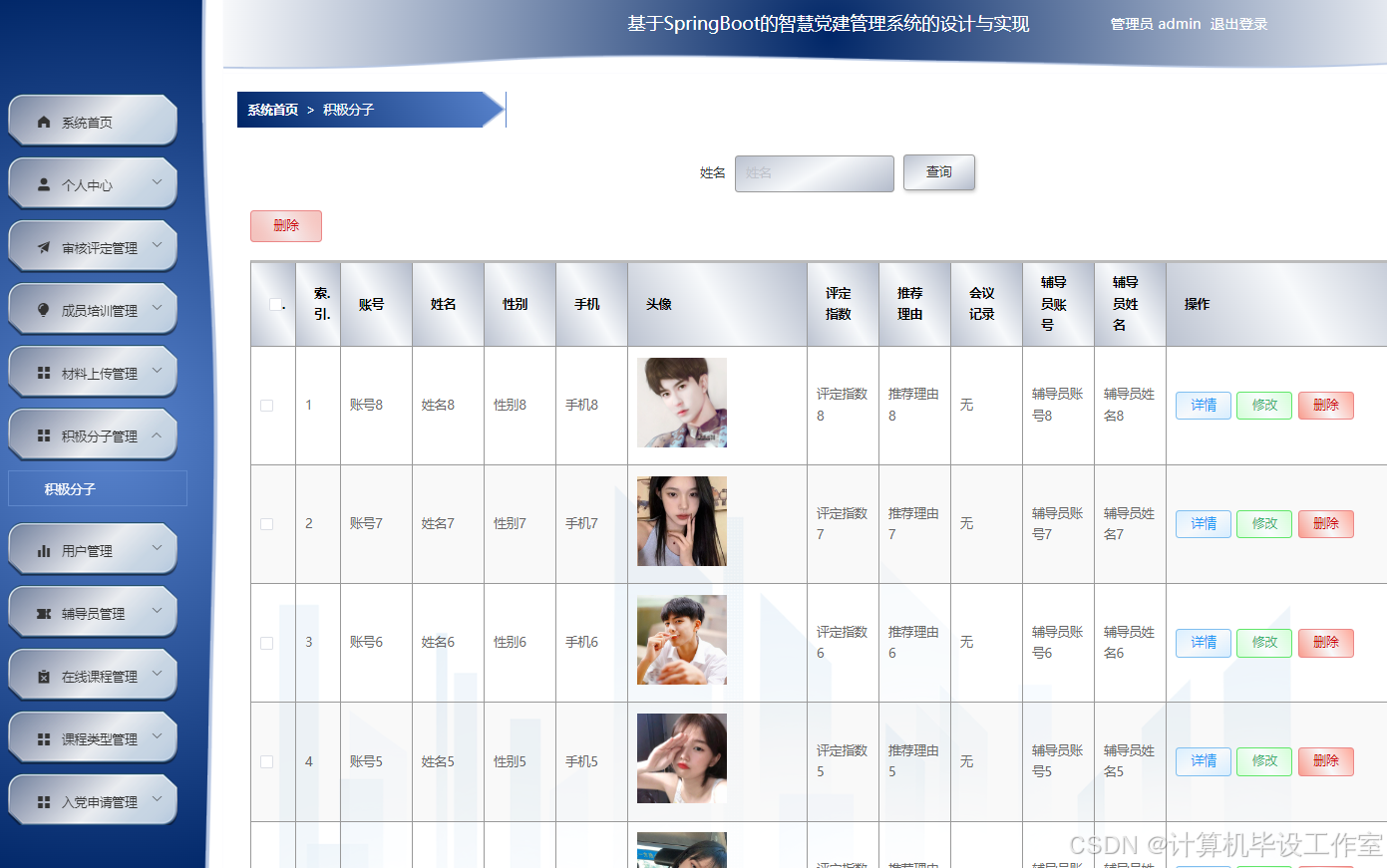The image size is (1387, 868).
Task: Open 在线课程管理 in the sidebar
Action: tap(93, 676)
